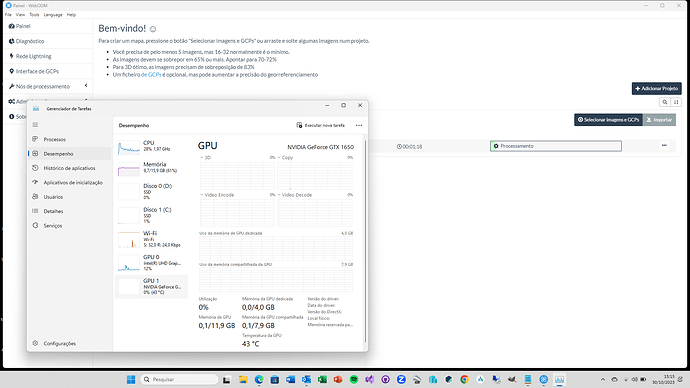Screen dimensions: 690x388
Task: Open the Language menu in WebODM
Action: (x=53, y=15)
